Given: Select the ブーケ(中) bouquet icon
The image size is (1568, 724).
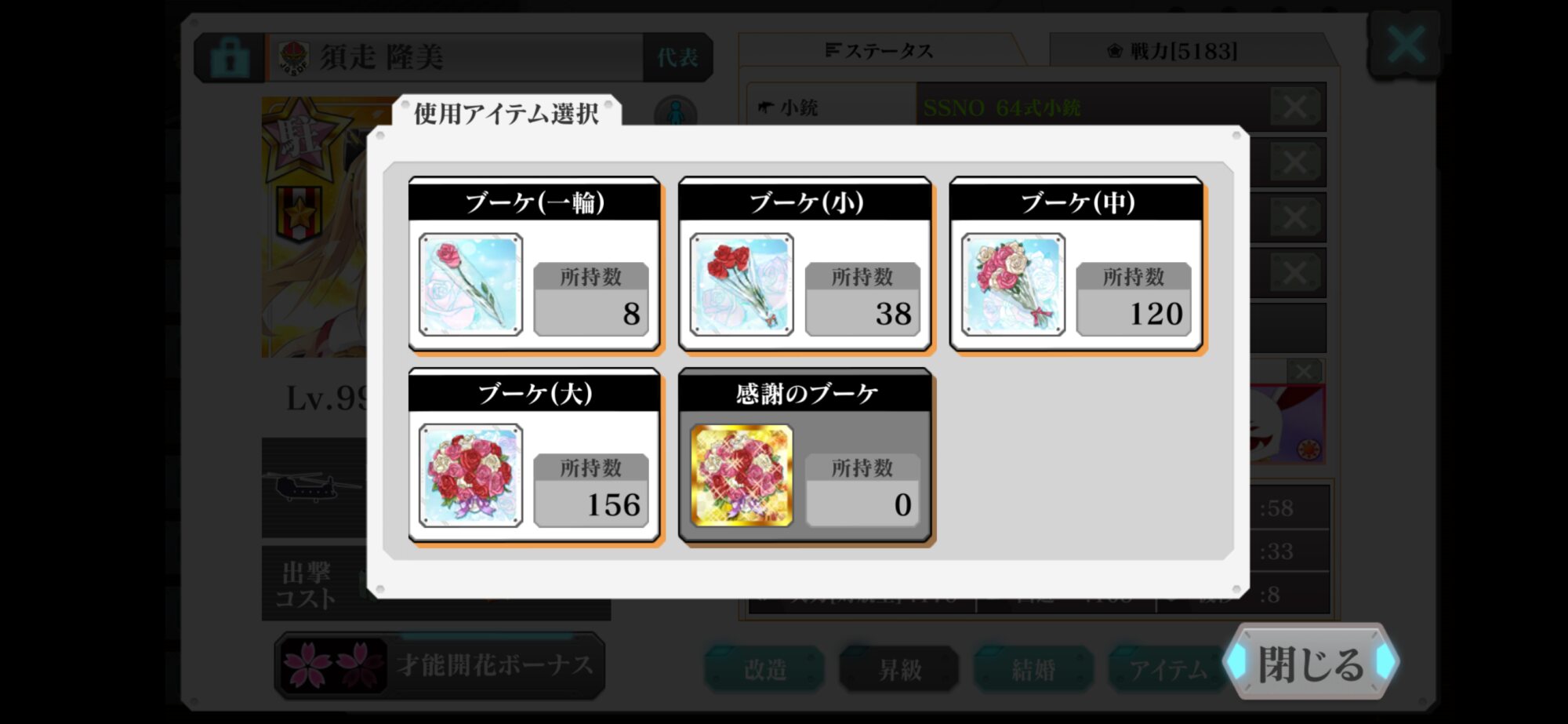Looking at the screenshot, I should (x=1013, y=285).
